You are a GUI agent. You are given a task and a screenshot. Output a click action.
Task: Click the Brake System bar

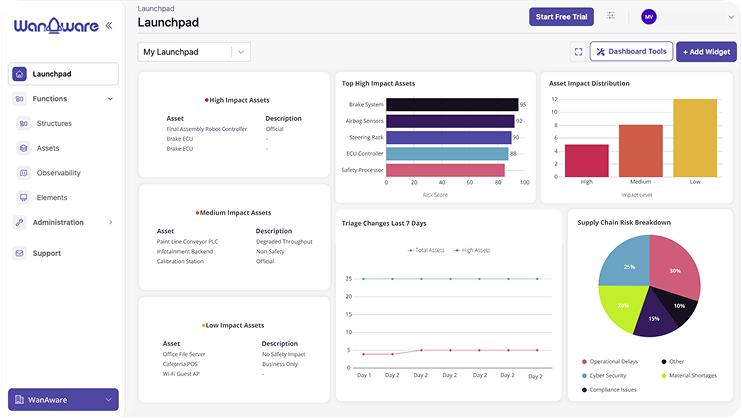(452, 105)
